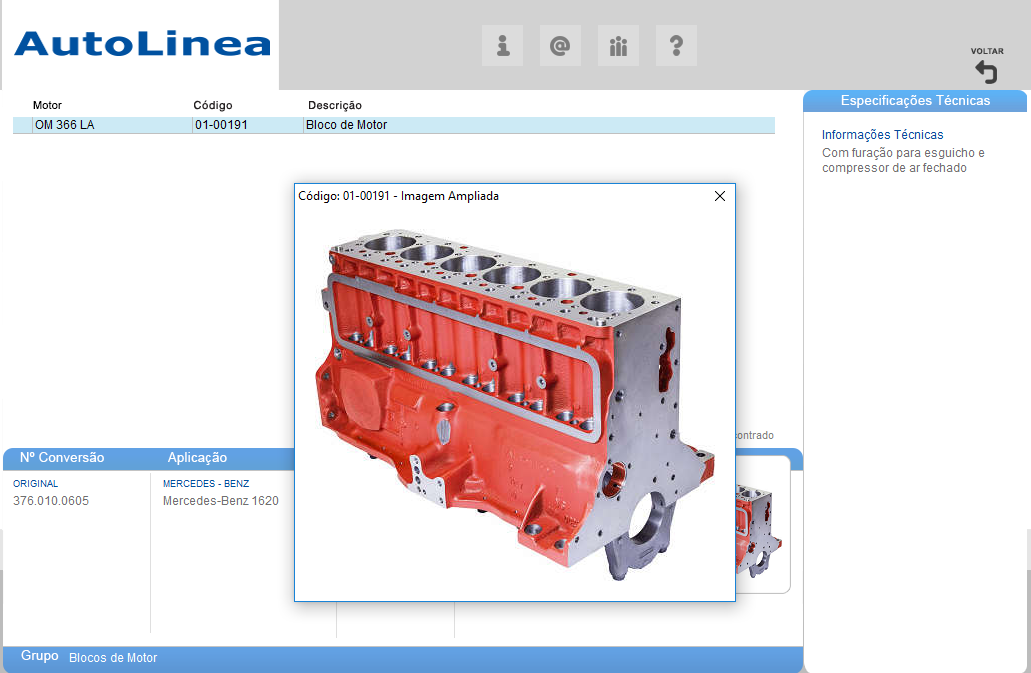Click Blocos de Motor in the Grupo bar
The image size is (1031, 673).
(113, 658)
